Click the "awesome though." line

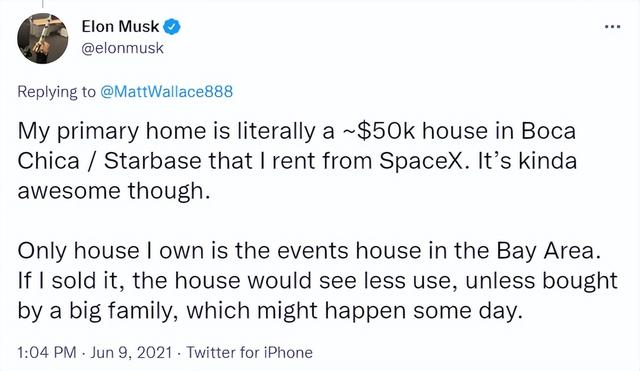point(114,191)
